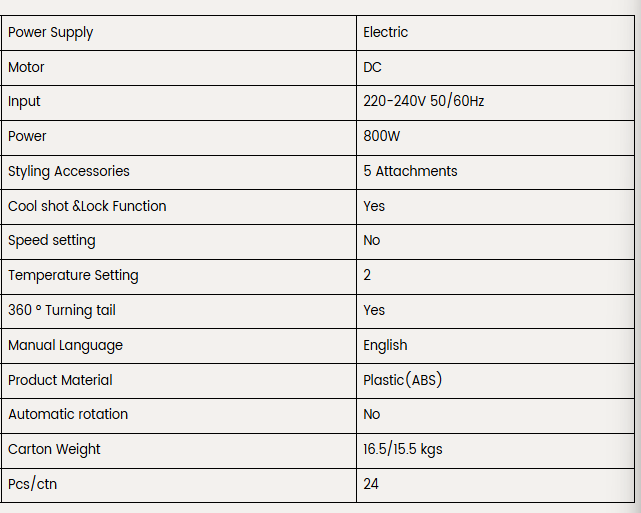Viewport: 641px width, 513px height.
Task: Select the "Temperature Setting" label cell
Action: coord(73,275)
